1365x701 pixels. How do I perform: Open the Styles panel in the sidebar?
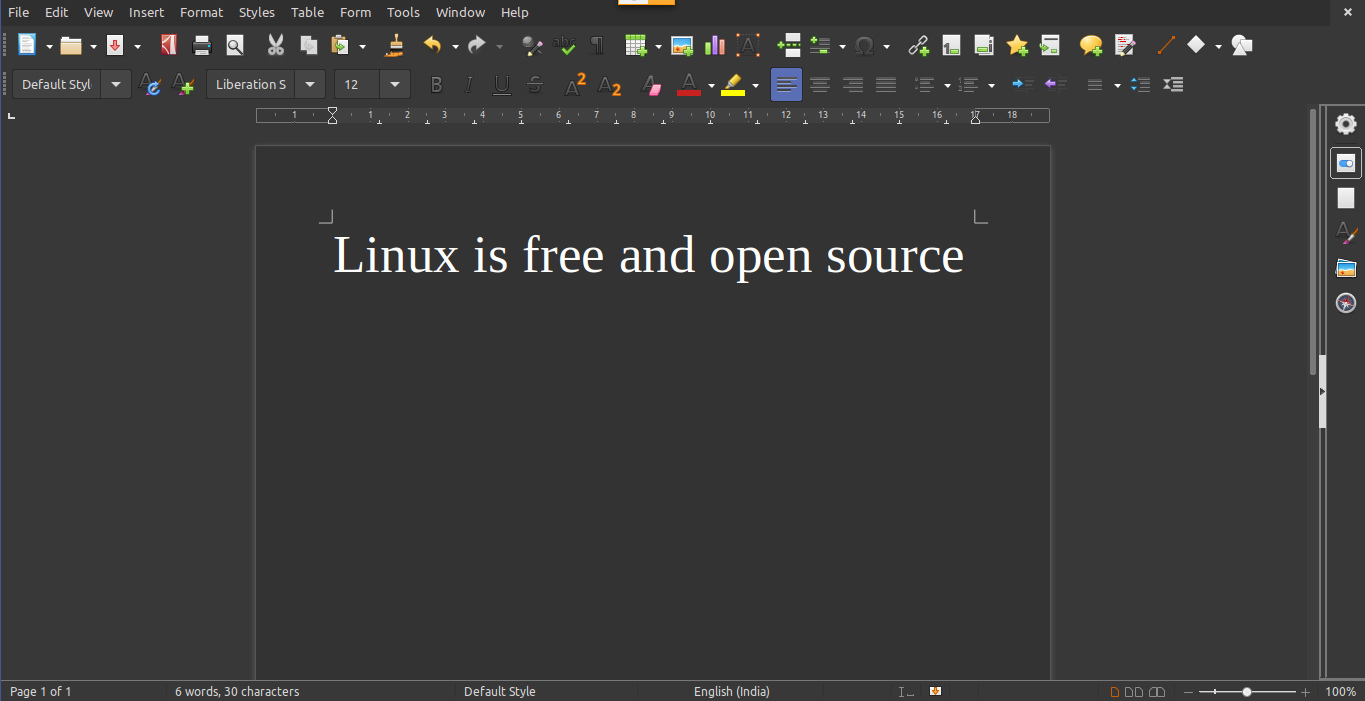pos(1345,233)
